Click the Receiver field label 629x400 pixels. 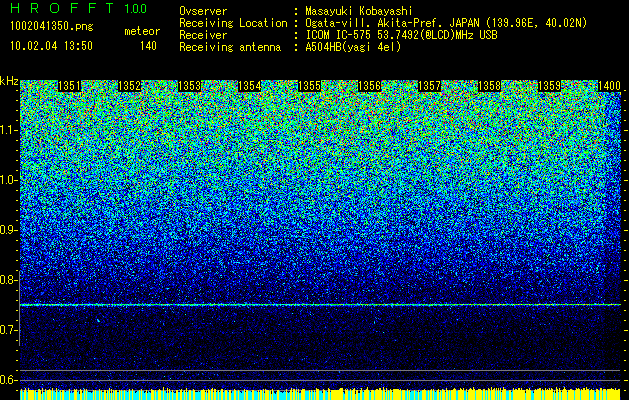(x=203, y=35)
